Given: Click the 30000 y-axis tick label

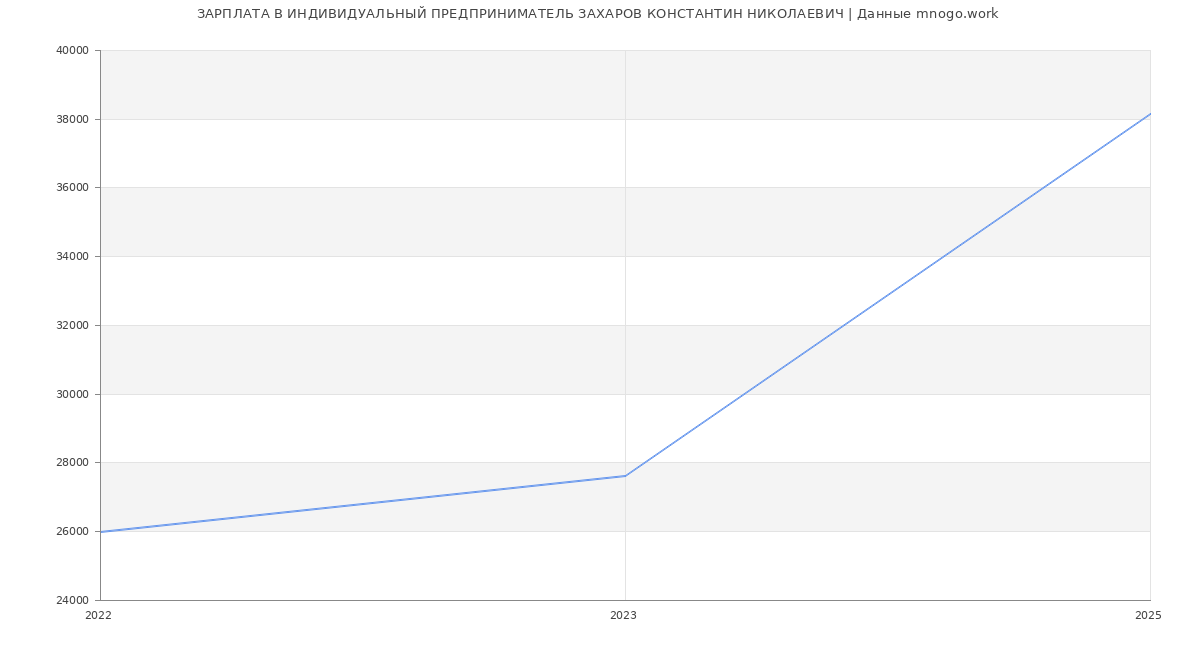Looking at the screenshot, I should 74,394.
